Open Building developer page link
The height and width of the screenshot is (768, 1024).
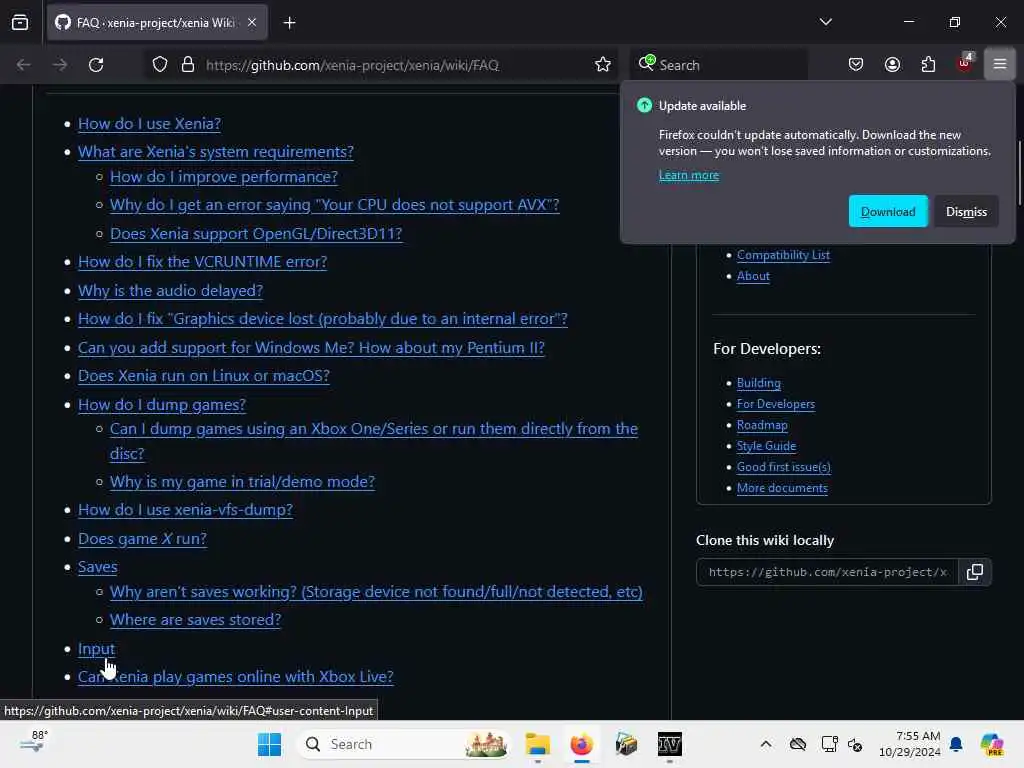click(x=758, y=383)
